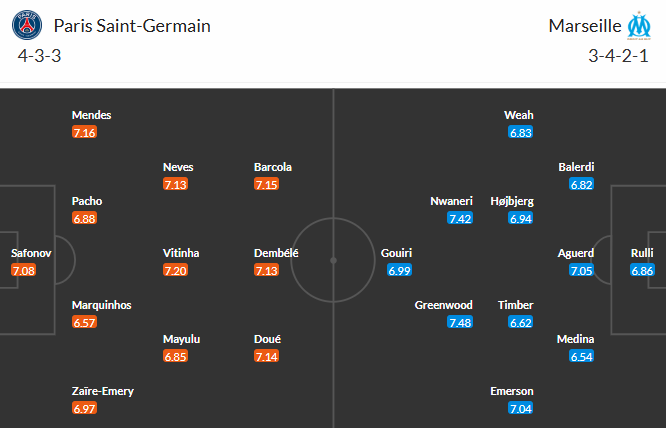
Task: Click Emerson's 7.04 rating badge
Action: (x=521, y=408)
